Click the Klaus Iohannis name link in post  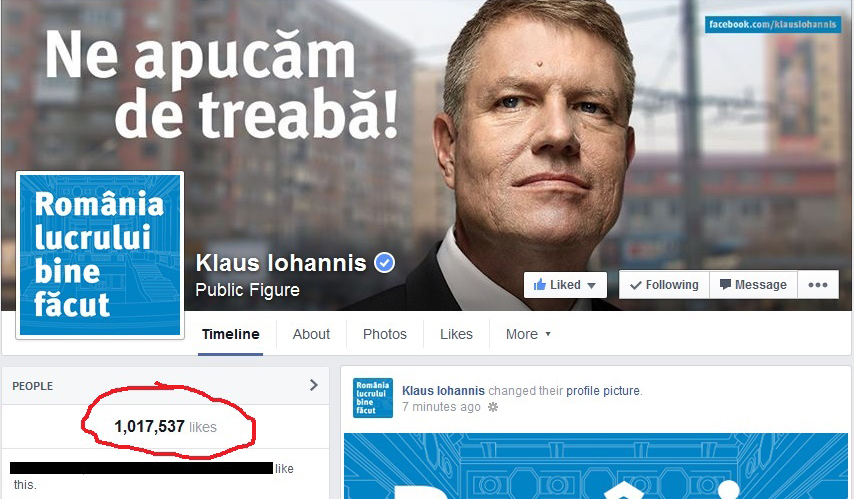[x=443, y=391]
